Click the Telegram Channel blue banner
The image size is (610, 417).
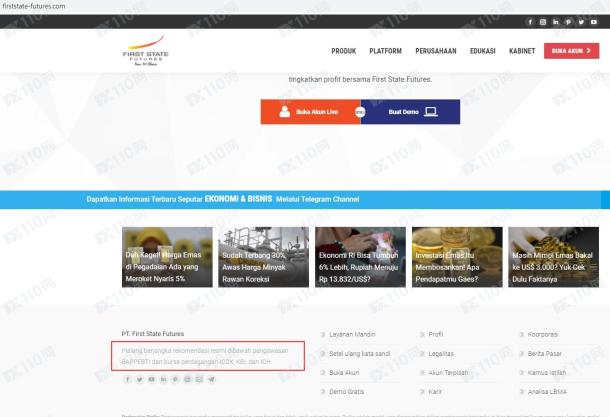click(x=305, y=200)
